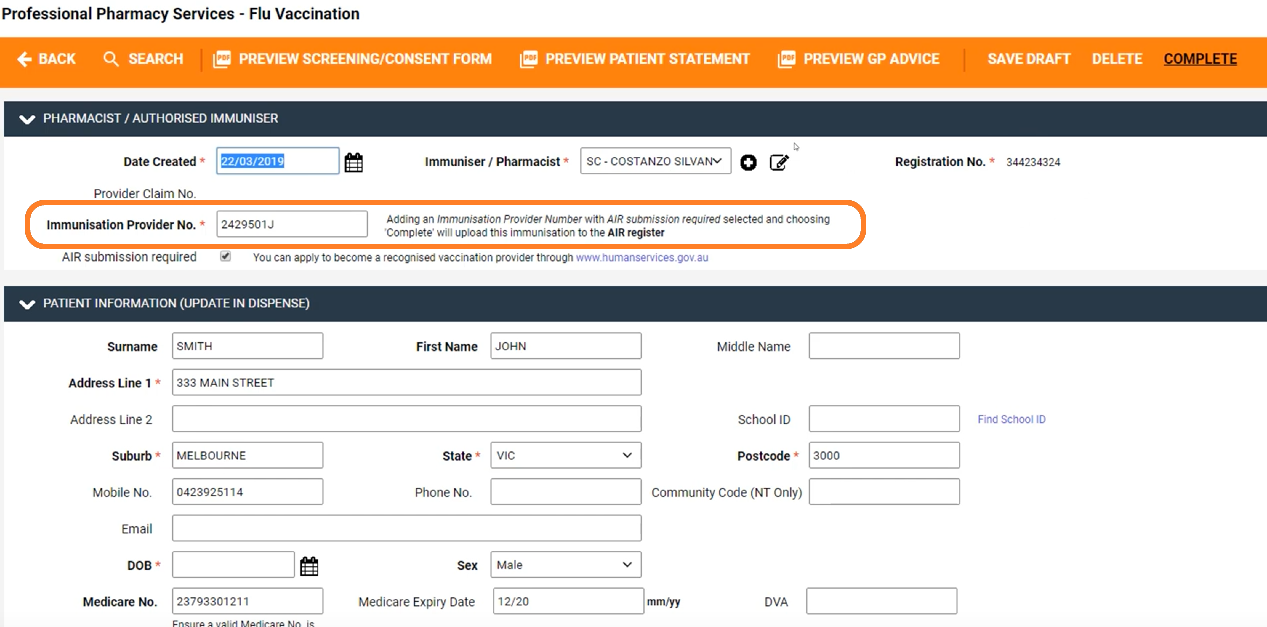Click Surname field containing SMITH
Image resolution: width=1267 pixels, height=627 pixels.
tap(247, 346)
